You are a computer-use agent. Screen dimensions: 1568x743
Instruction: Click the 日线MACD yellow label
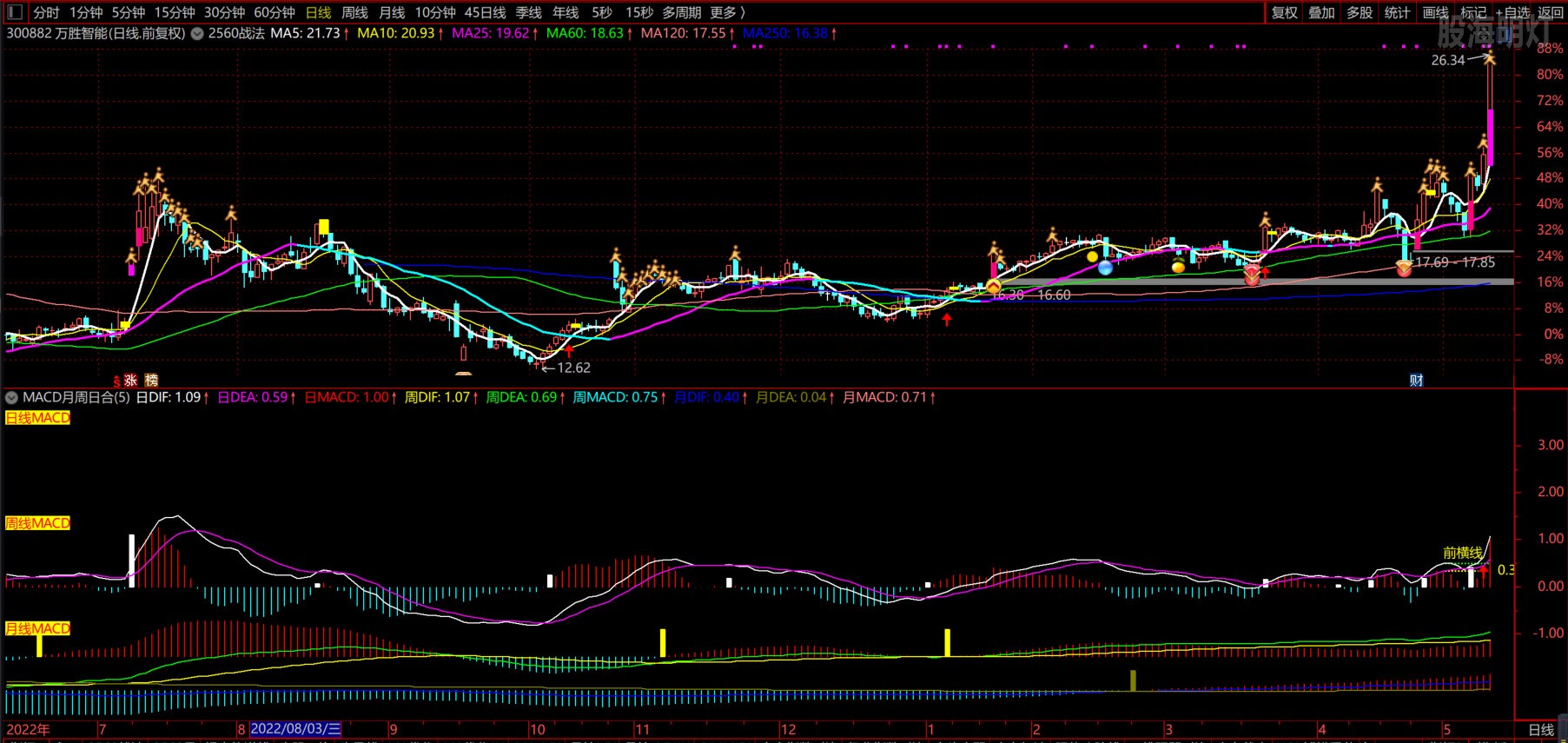(37, 418)
